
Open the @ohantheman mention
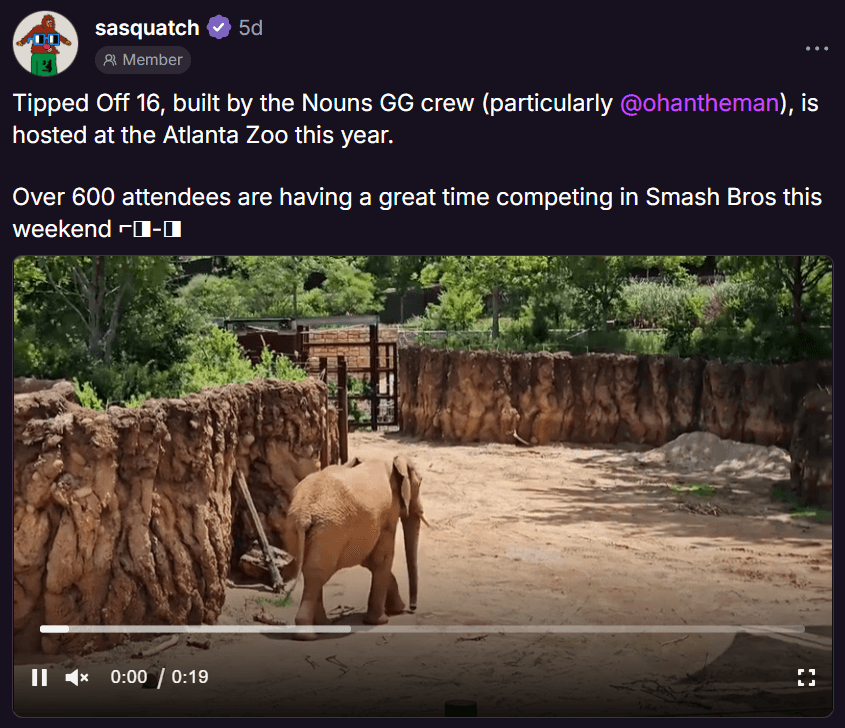pos(699,103)
